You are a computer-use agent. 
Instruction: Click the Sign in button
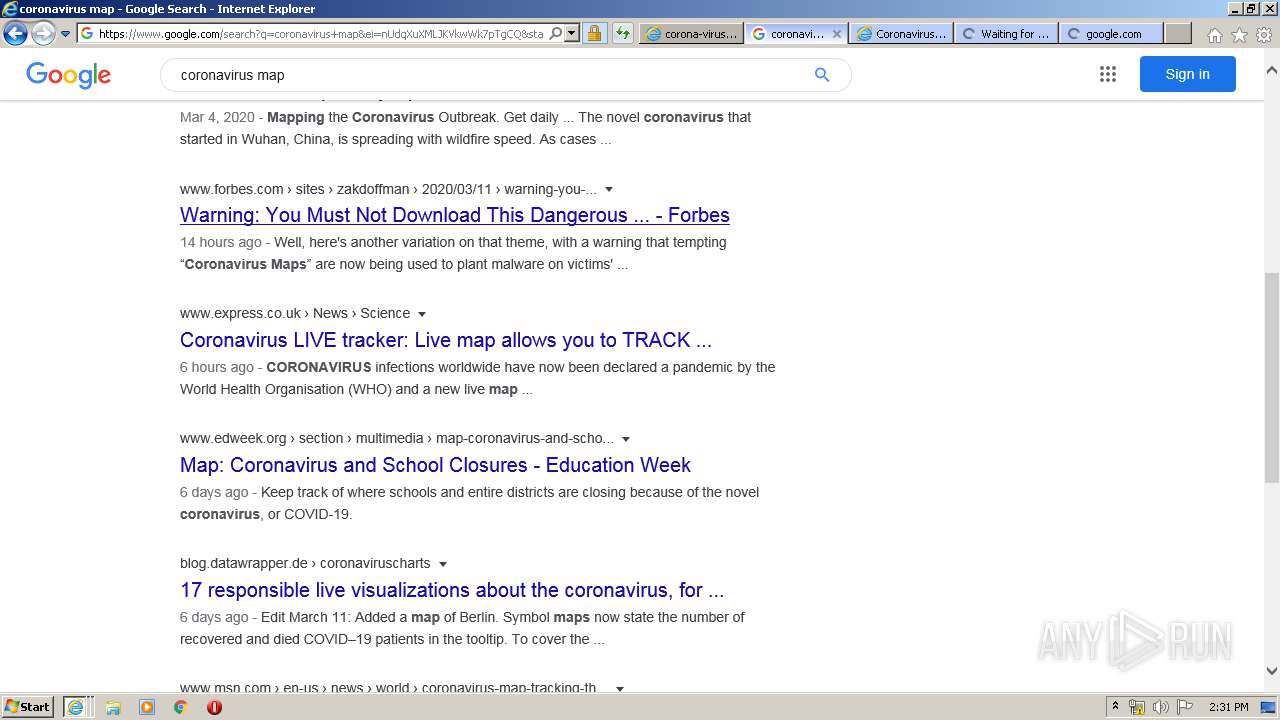click(x=1187, y=74)
